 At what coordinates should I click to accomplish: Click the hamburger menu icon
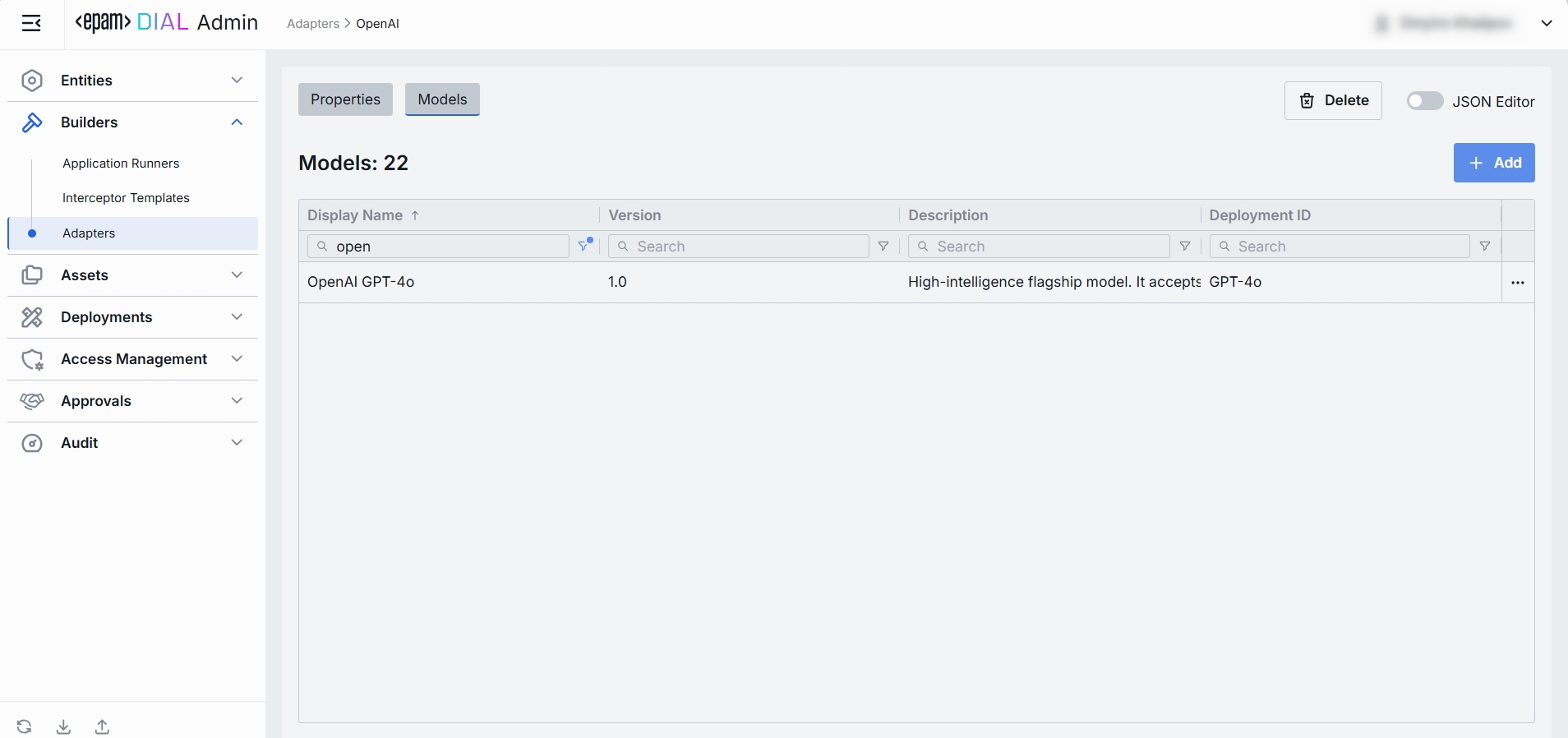tap(31, 24)
